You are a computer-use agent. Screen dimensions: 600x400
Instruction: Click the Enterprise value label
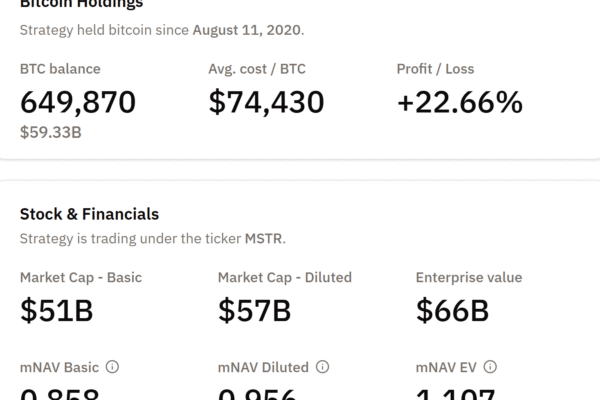pos(469,277)
